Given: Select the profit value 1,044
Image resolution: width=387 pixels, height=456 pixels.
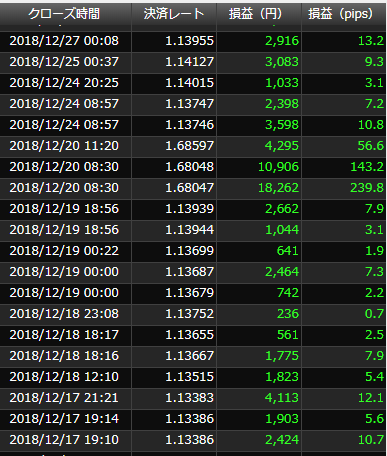Looking at the screenshot, I should [282, 230].
